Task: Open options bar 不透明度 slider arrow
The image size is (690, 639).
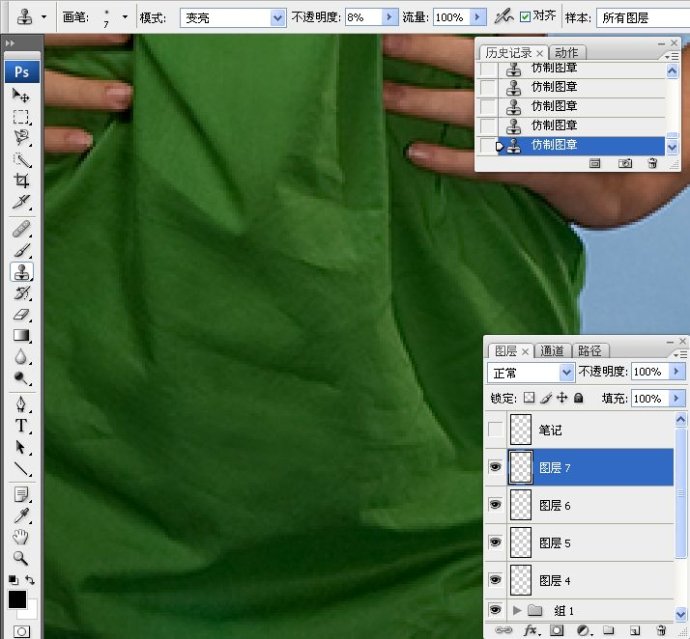Action: 389,17
